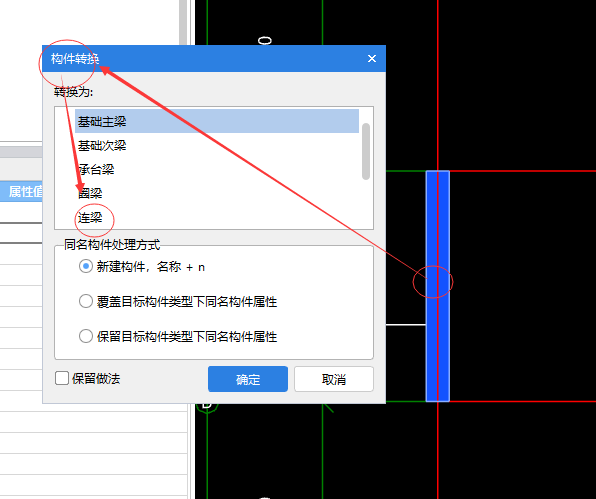596x499 pixels.
Task: Choose 承台梁 as conversion target
Action: click(217, 170)
